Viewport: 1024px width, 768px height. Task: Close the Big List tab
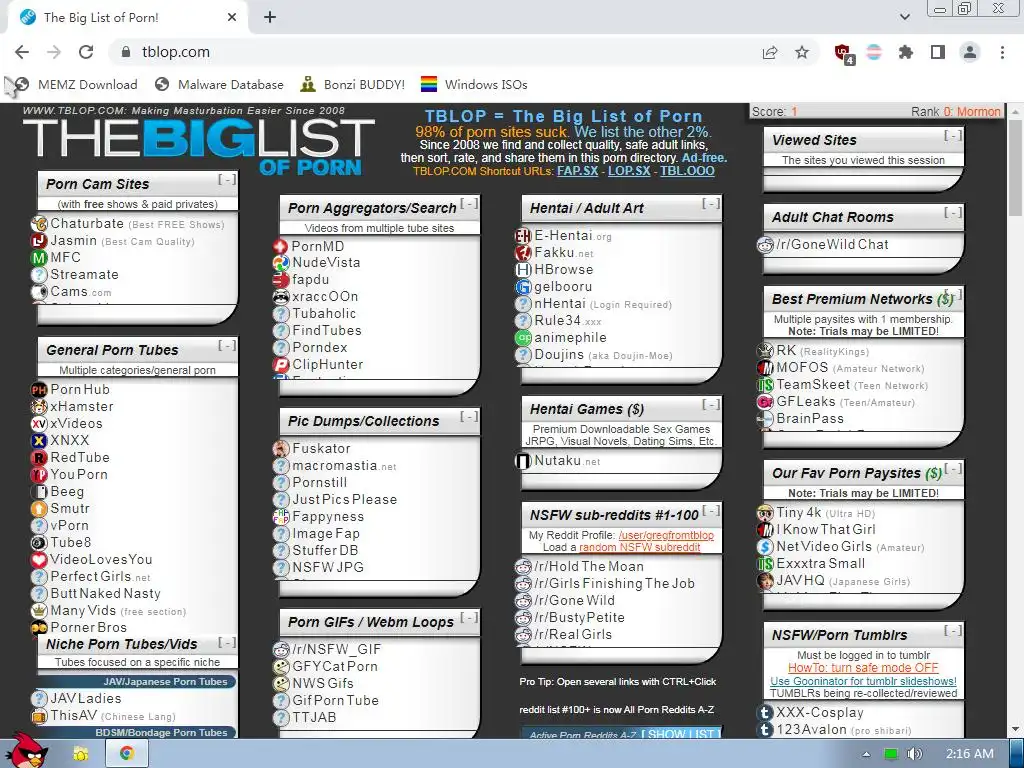point(232,18)
